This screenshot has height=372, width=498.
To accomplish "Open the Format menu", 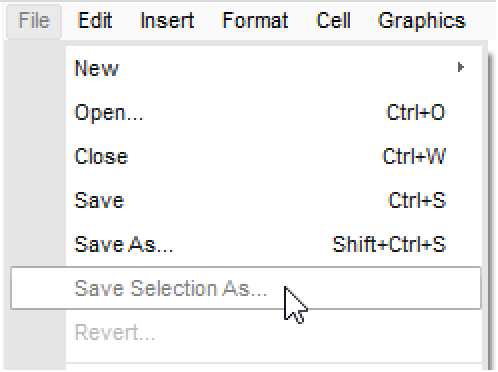I will click(255, 21).
